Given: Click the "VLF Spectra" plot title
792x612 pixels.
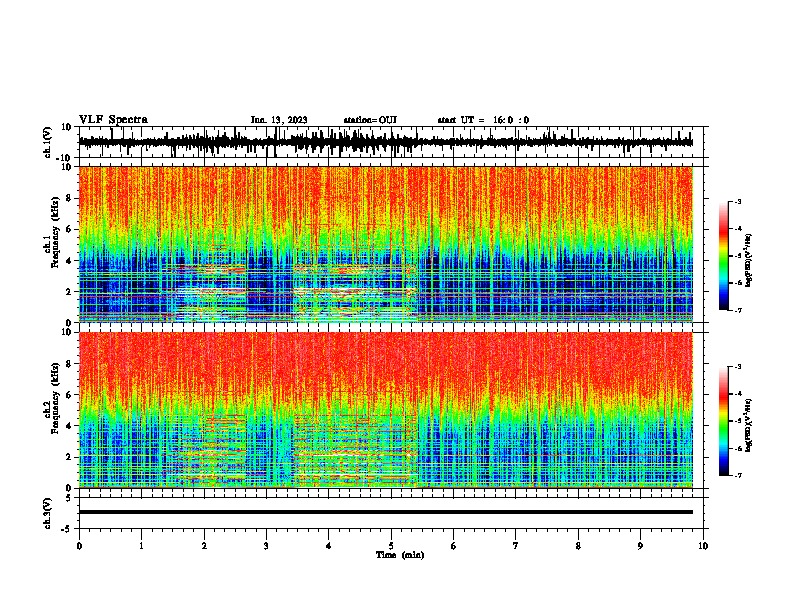Looking at the screenshot, I should pyautogui.click(x=113, y=120).
